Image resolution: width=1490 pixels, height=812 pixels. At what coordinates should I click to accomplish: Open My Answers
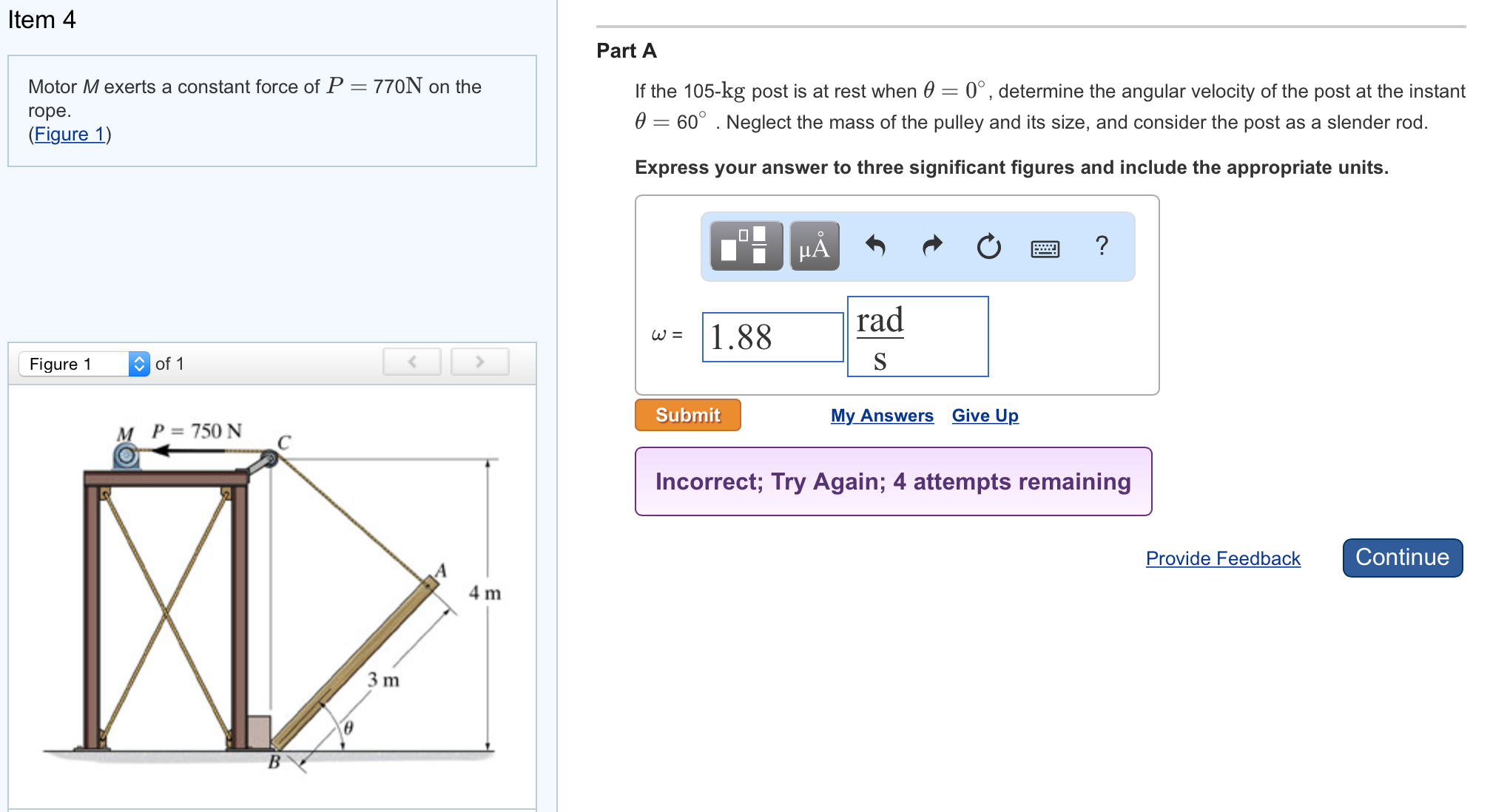click(882, 415)
